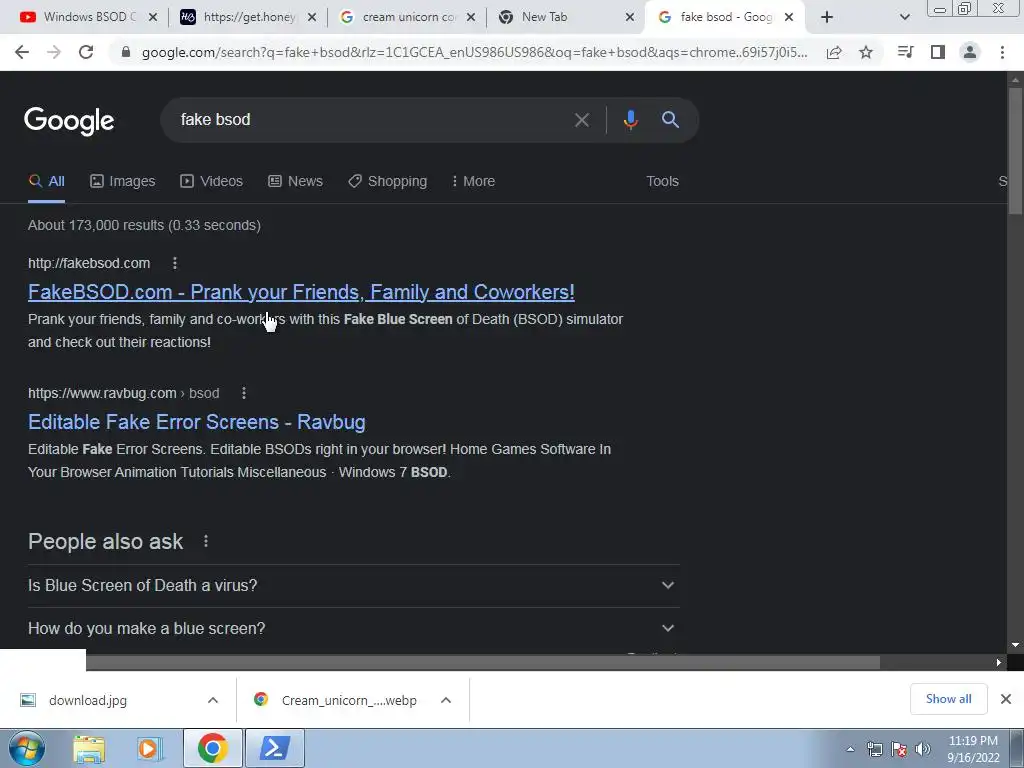Image resolution: width=1024 pixels, height=768 pixels.
Task: Expand 'How do you make a blue screen?'
Action: (x=353, y=628)
